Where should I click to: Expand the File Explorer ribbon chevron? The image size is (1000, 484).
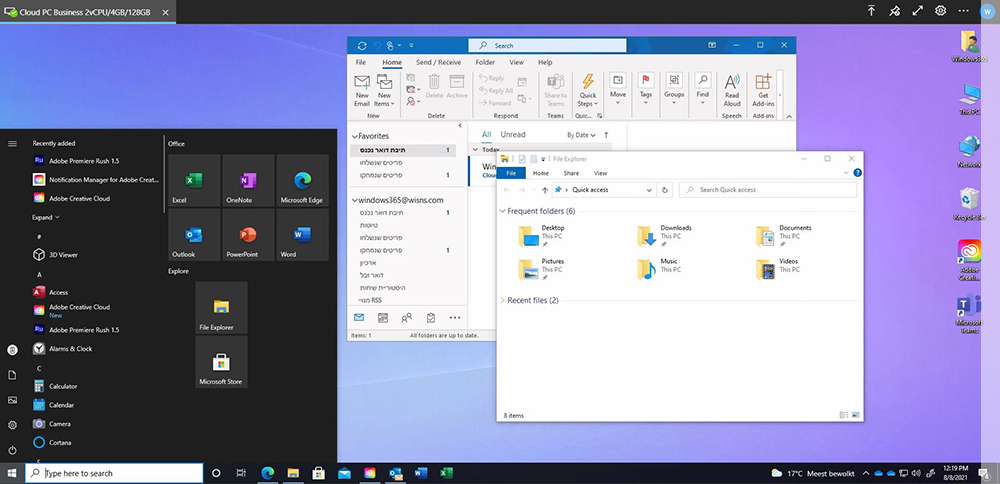pos(846,173)
